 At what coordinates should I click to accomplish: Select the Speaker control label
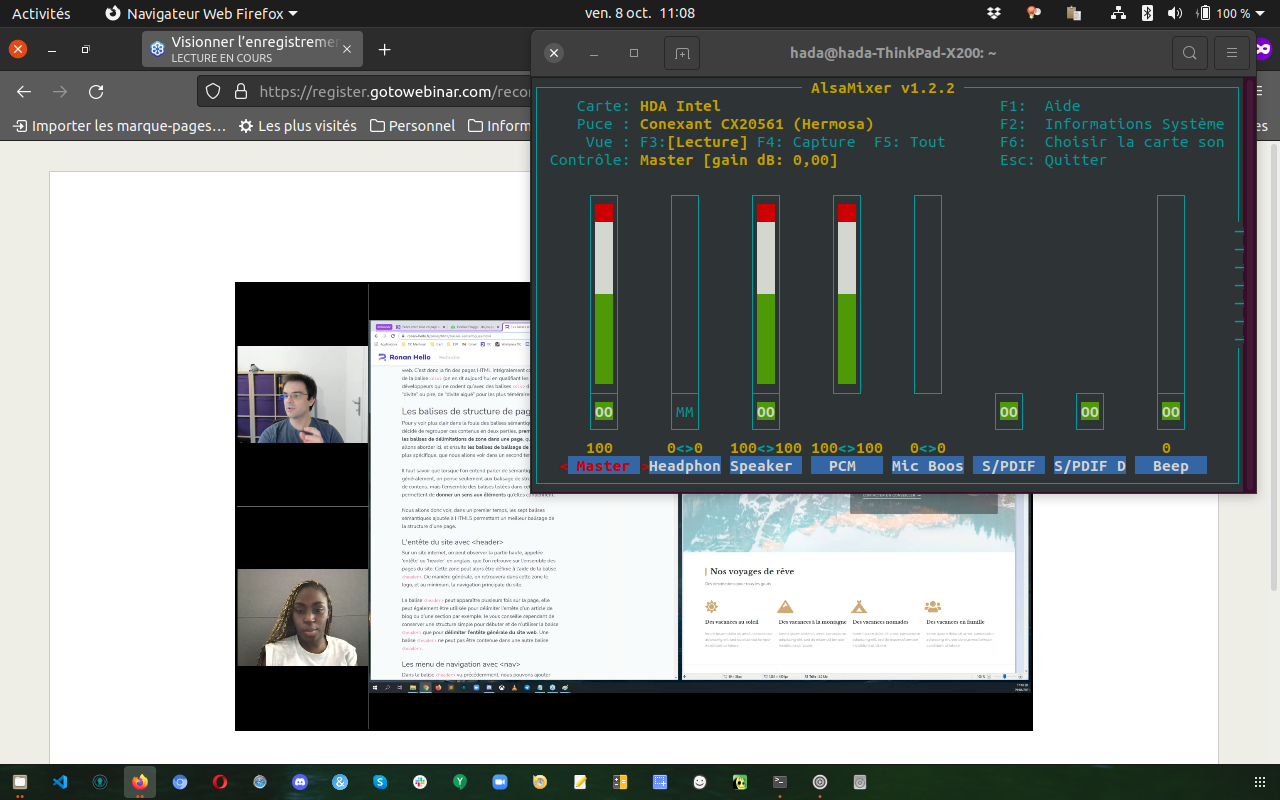[765, 466]
